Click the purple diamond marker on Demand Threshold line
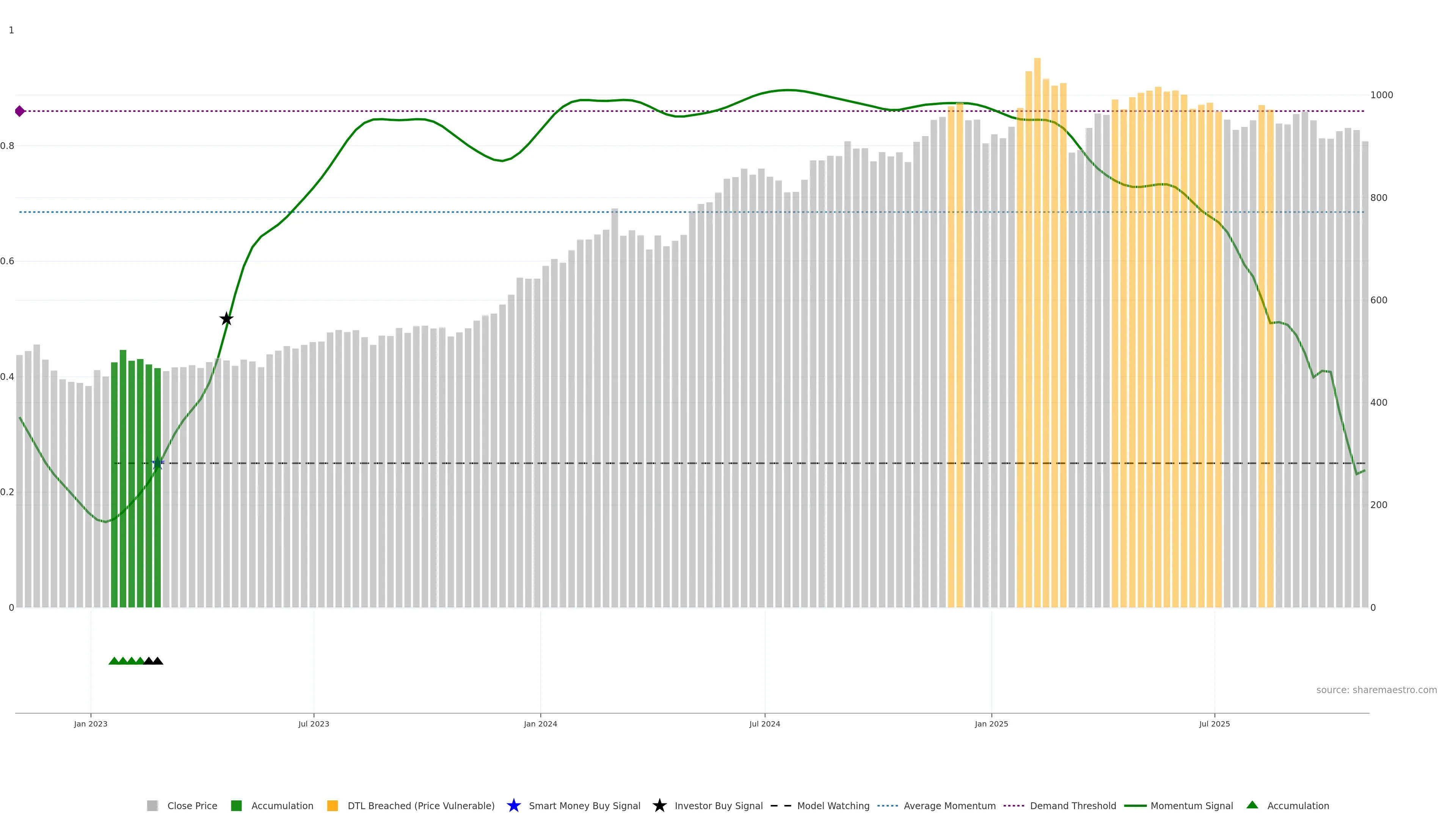 tap(20, 111)
